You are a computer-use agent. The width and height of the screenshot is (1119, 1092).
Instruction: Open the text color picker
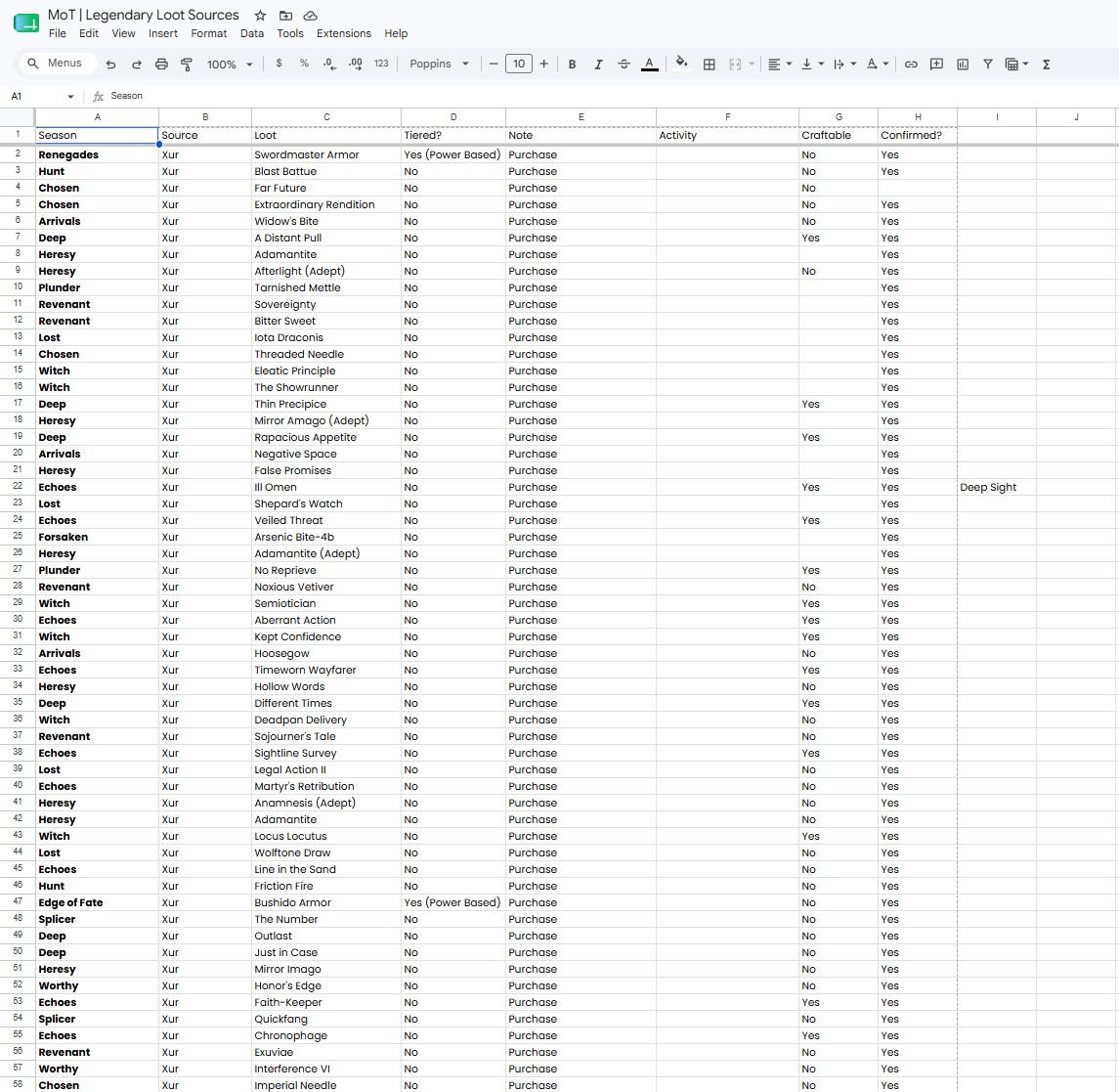coord(650,65)
